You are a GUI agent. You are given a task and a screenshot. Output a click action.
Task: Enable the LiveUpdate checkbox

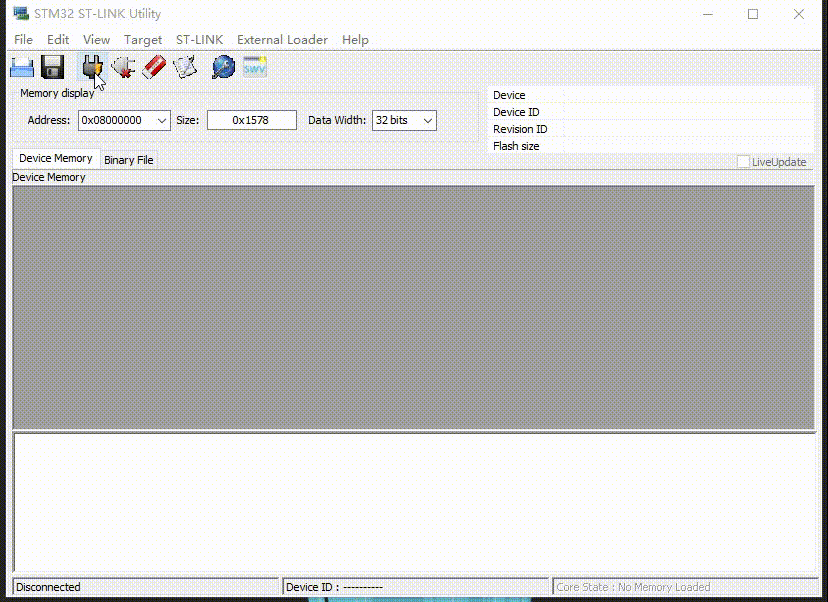[x=743, y=162]
